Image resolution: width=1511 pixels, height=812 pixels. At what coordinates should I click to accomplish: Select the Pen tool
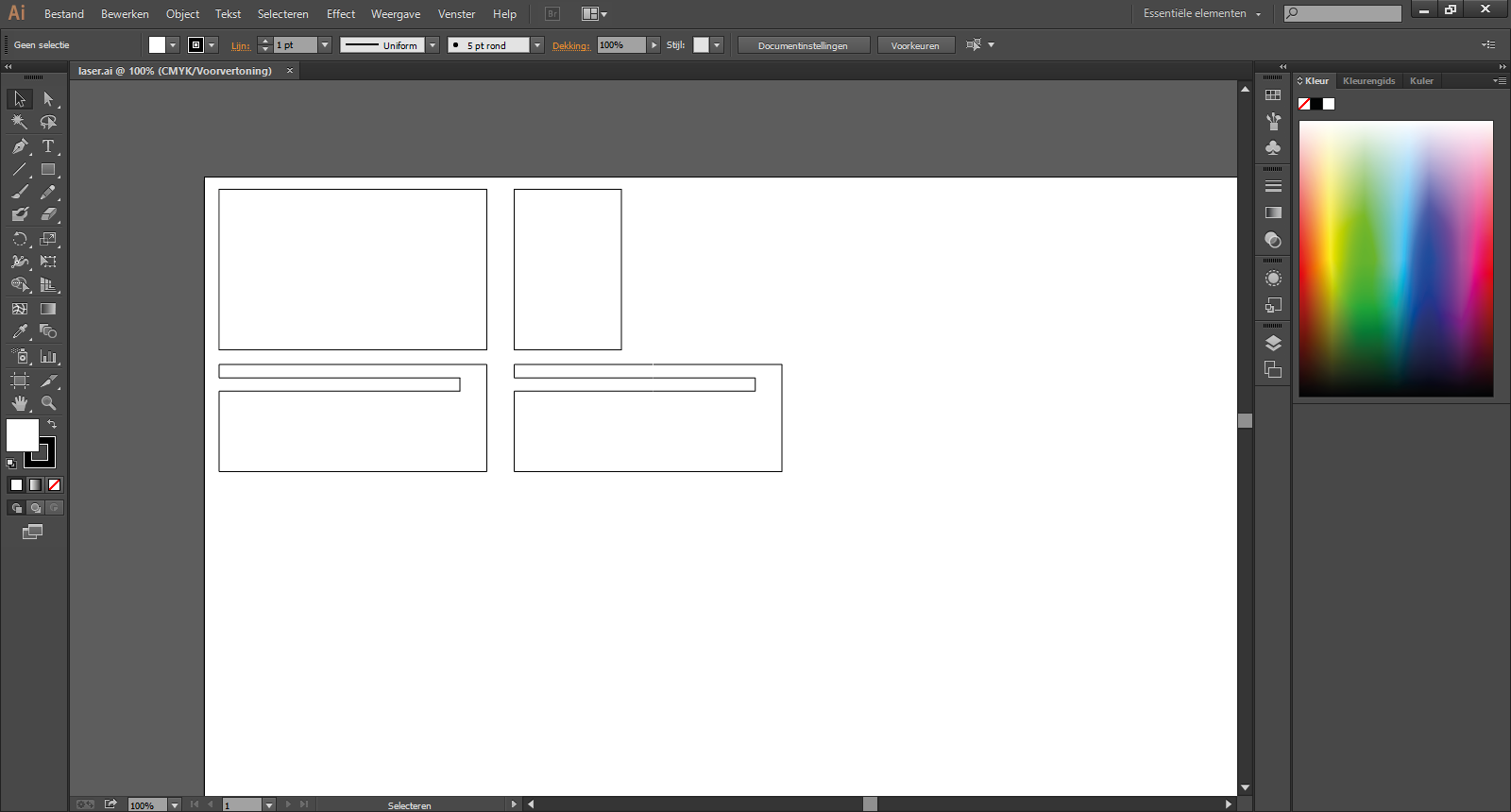20,146
